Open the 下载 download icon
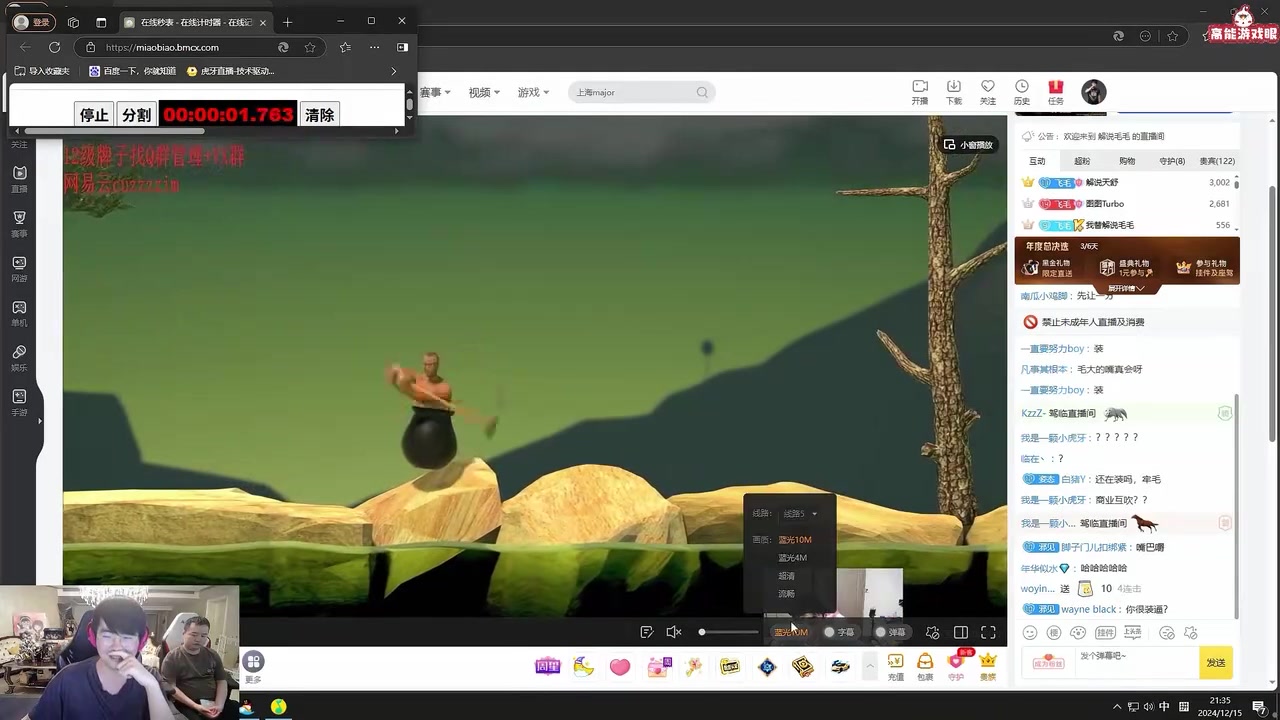The image size is (1280, 720). click(954, 92)
